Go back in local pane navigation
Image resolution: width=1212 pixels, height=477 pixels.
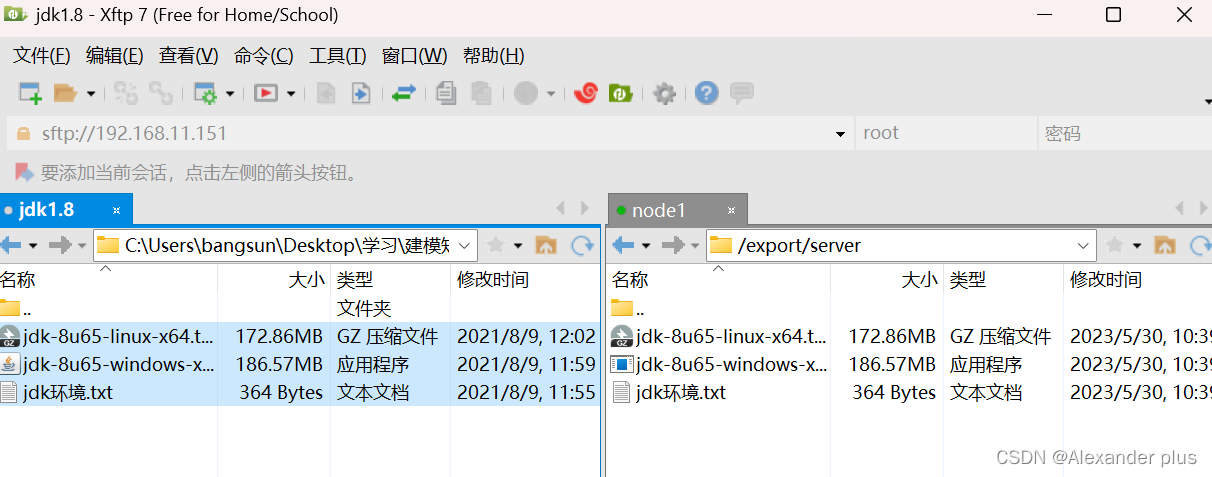pyautogui.click(x=10, y=245)
